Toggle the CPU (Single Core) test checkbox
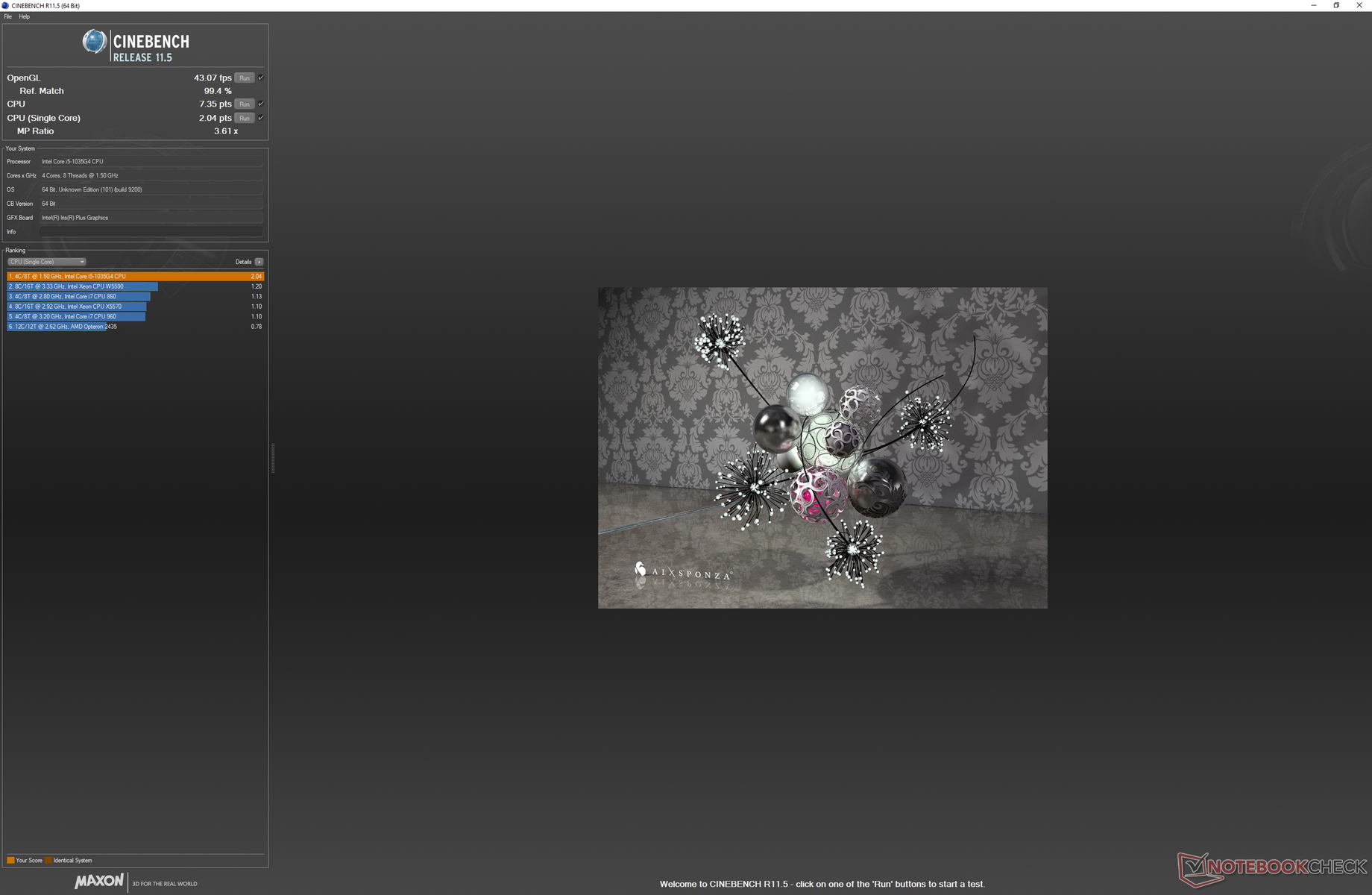 coord(261,118)
